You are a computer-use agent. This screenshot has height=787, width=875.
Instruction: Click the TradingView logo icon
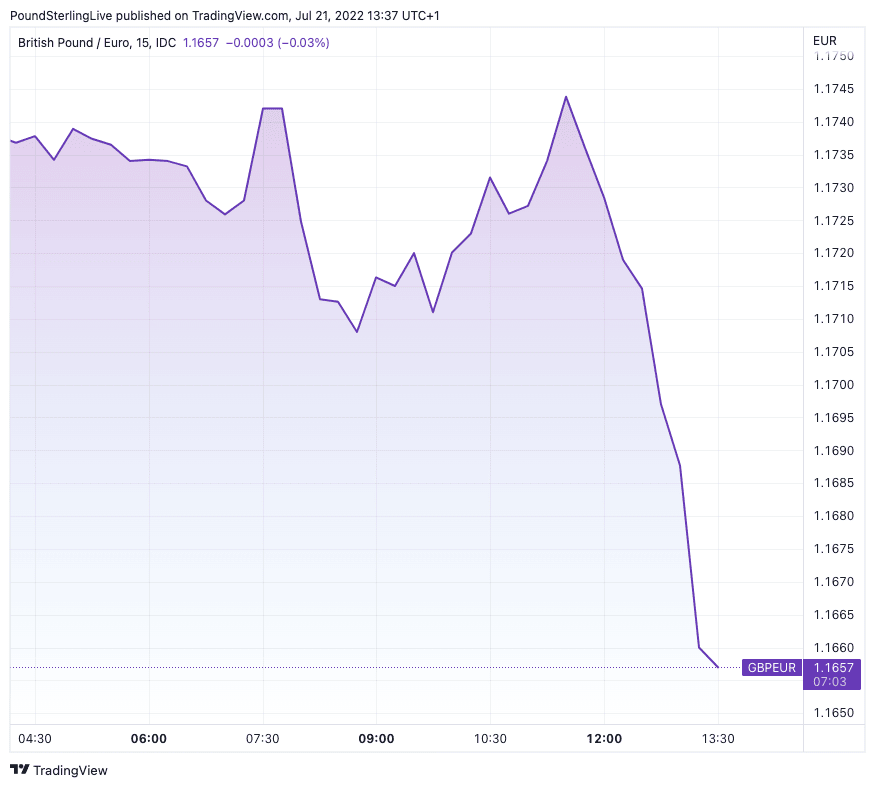pos(19,770)
